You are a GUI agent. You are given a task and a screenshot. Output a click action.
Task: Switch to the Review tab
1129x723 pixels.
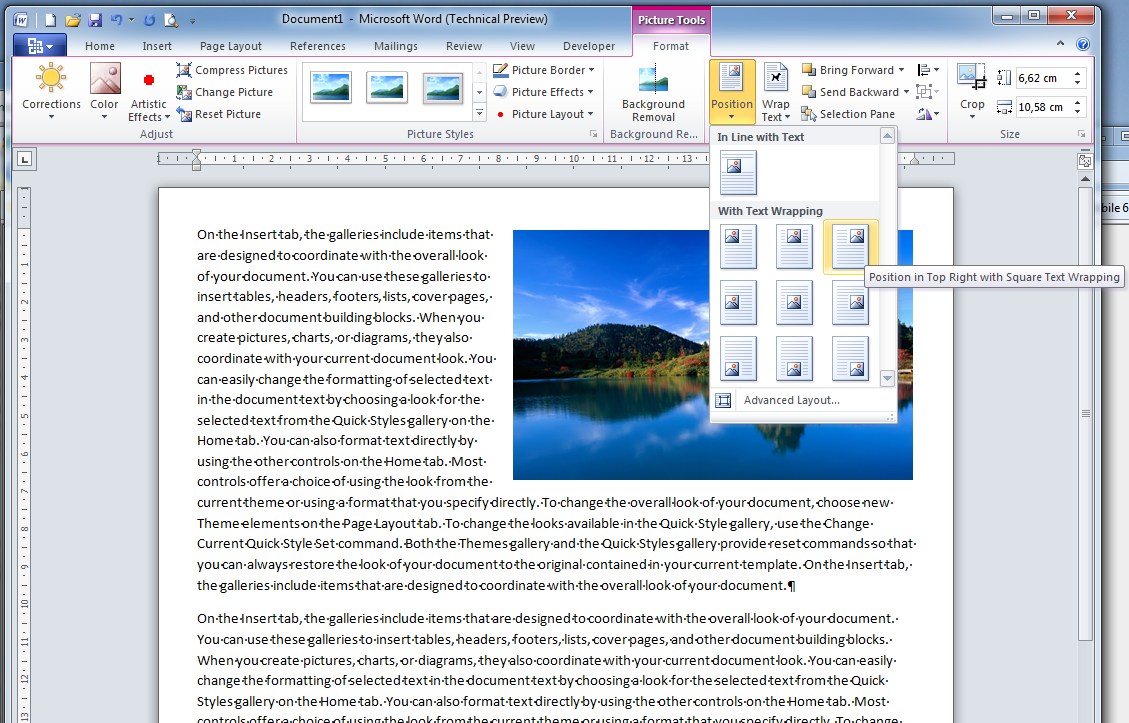point(464,46)
